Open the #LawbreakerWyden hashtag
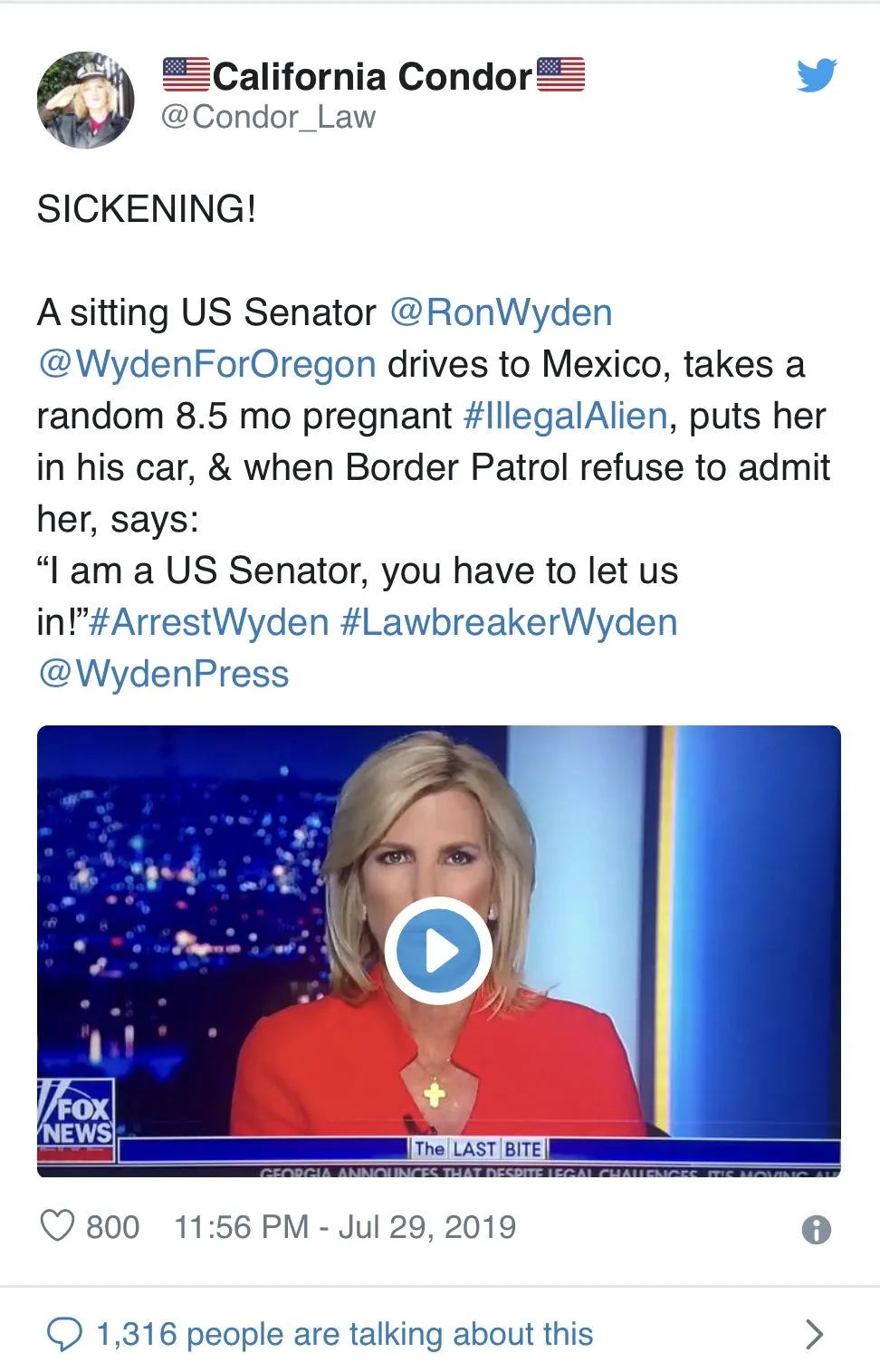The width and height of the screenshot is (880, 1372). tap(509, 622)
